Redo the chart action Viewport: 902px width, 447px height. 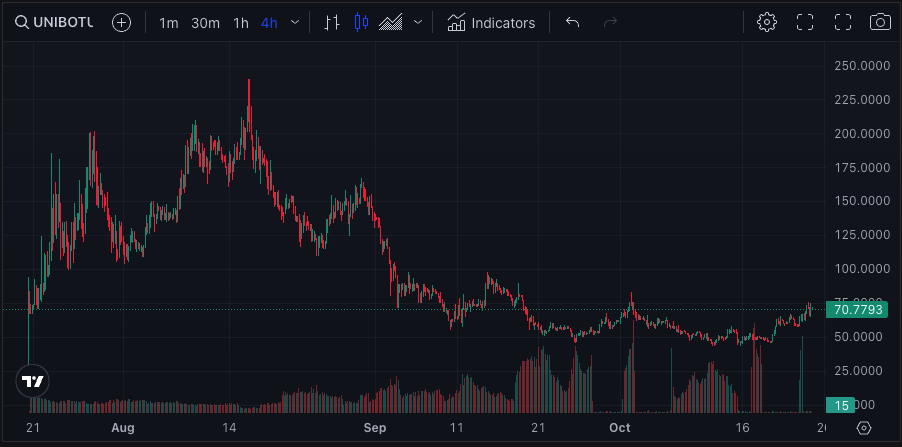click(610, 23)
